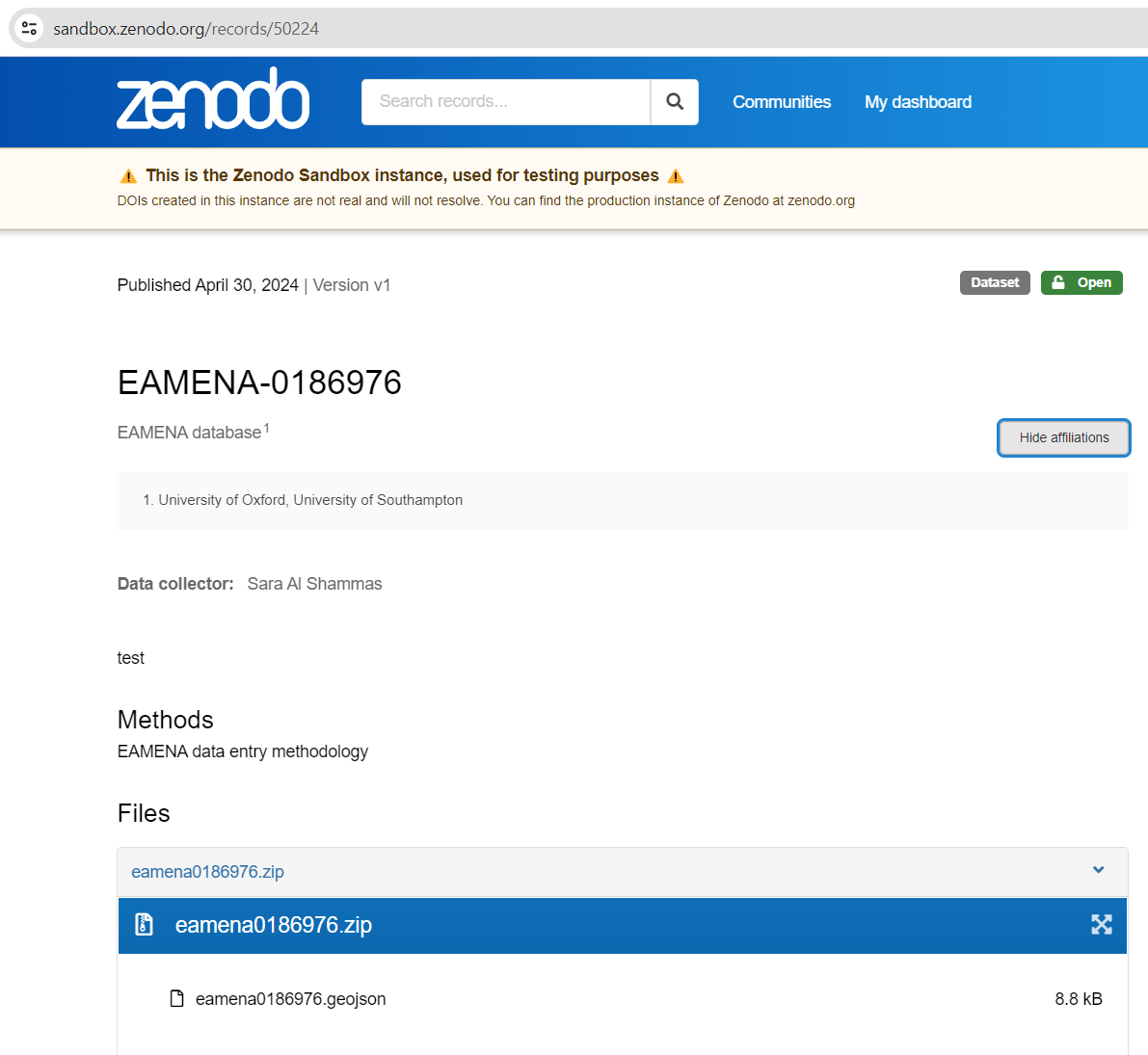This screenshot has width=1148, height=1055.
Task: Open My dashboard
Action: (918, 102)
